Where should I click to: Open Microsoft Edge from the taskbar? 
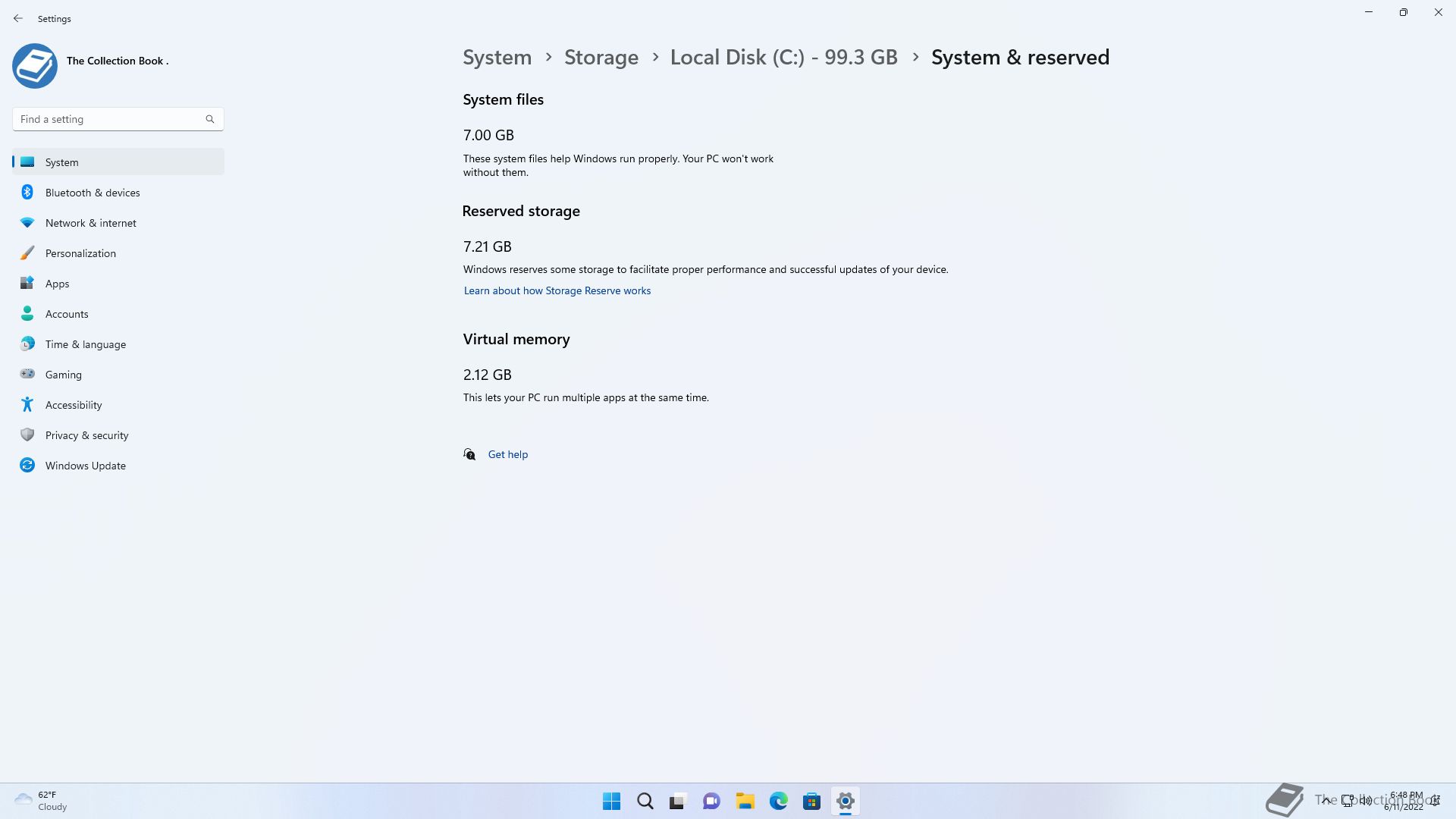[x=778, y=801]
